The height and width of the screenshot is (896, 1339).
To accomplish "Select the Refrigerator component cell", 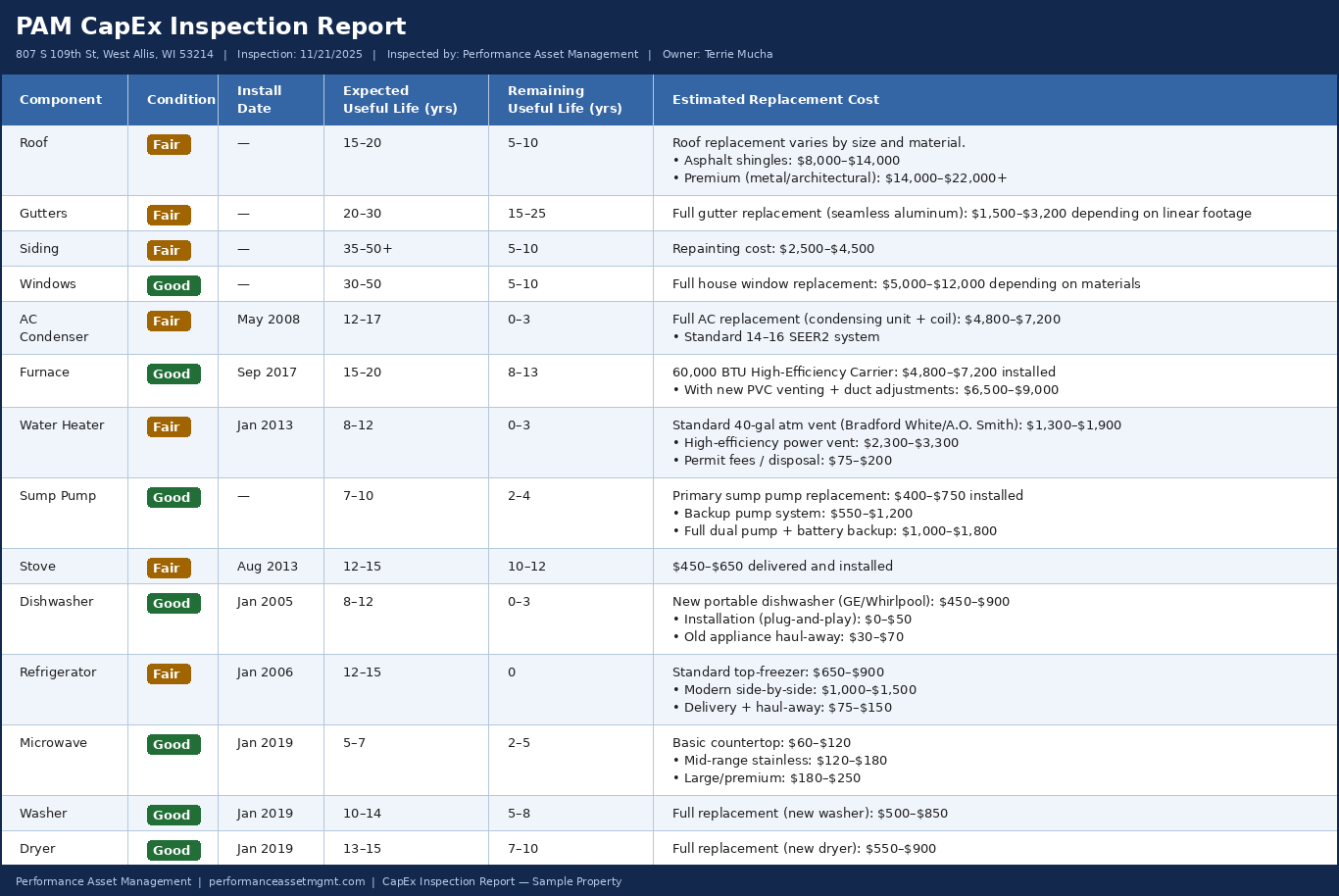I will [x=65, y=690].
